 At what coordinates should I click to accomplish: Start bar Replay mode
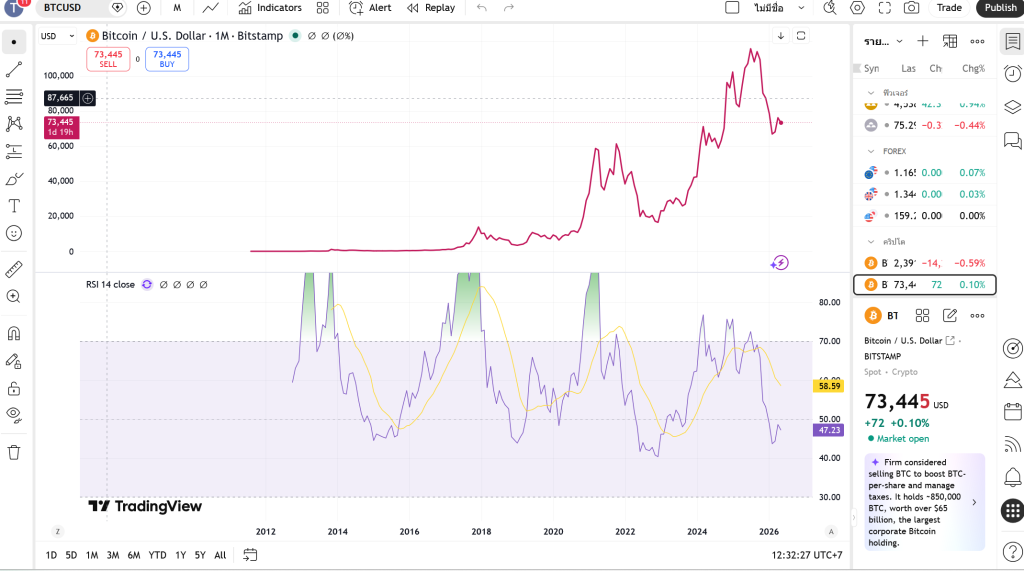(431, 8)
